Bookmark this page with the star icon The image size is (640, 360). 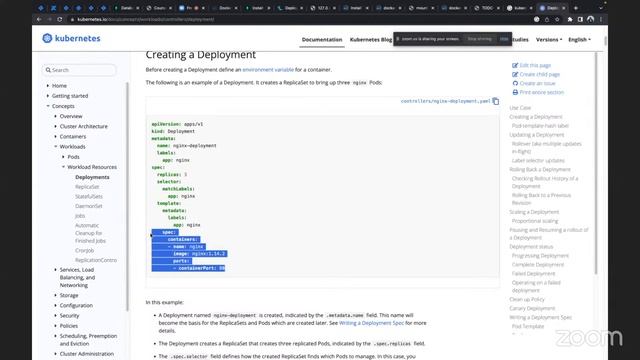[x=557, y=19]
